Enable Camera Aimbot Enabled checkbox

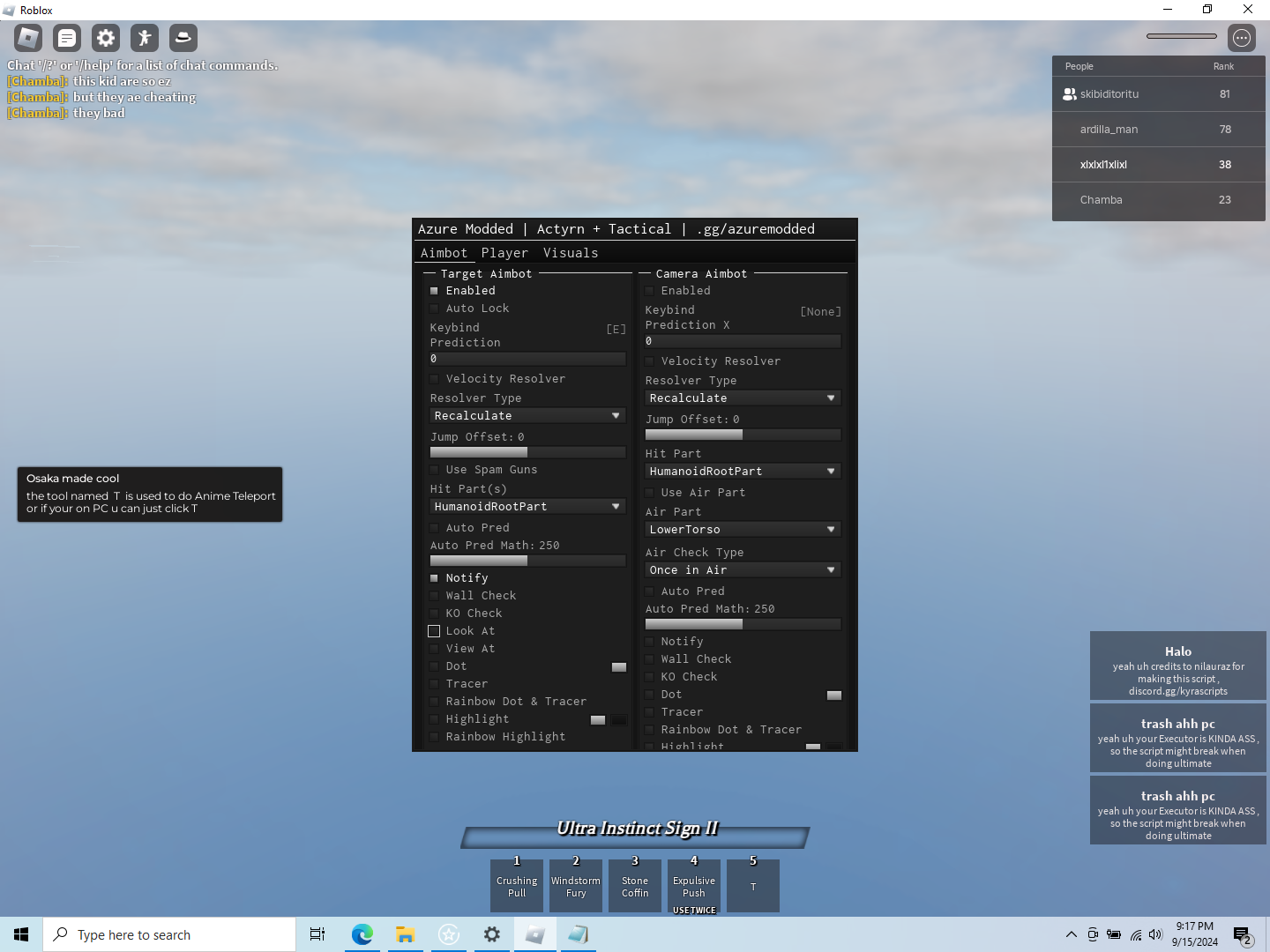click(649, 291)
